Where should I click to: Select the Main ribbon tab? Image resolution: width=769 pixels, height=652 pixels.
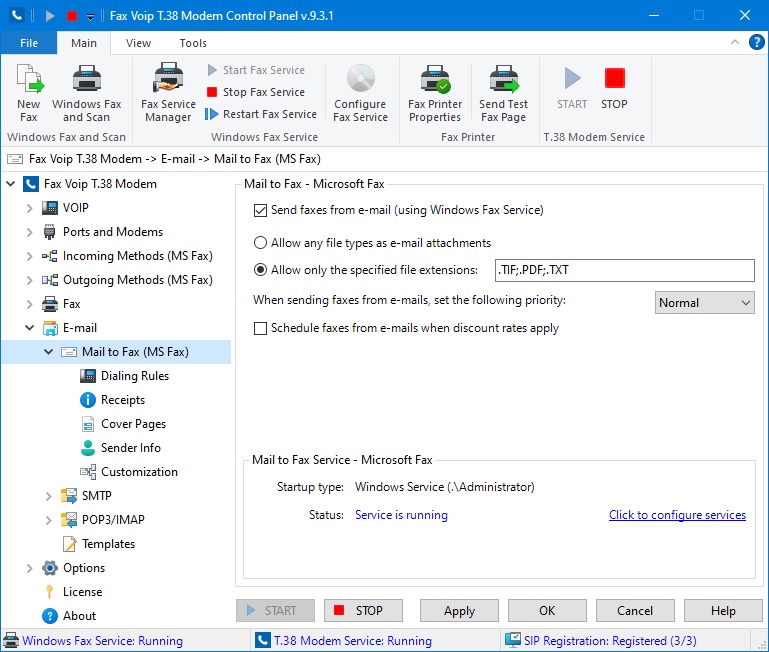[84, 43]
